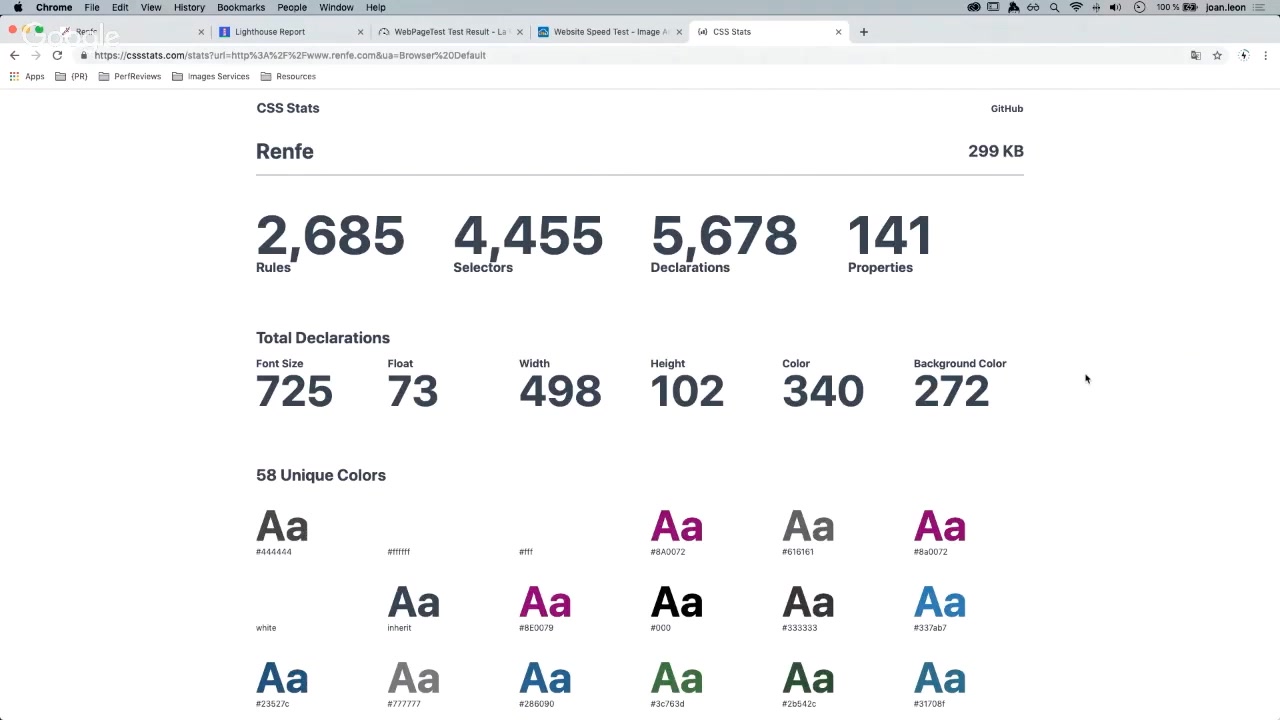Open the translate page icon in address bar
This screenshot has width=1280, height=720.
1195,55
